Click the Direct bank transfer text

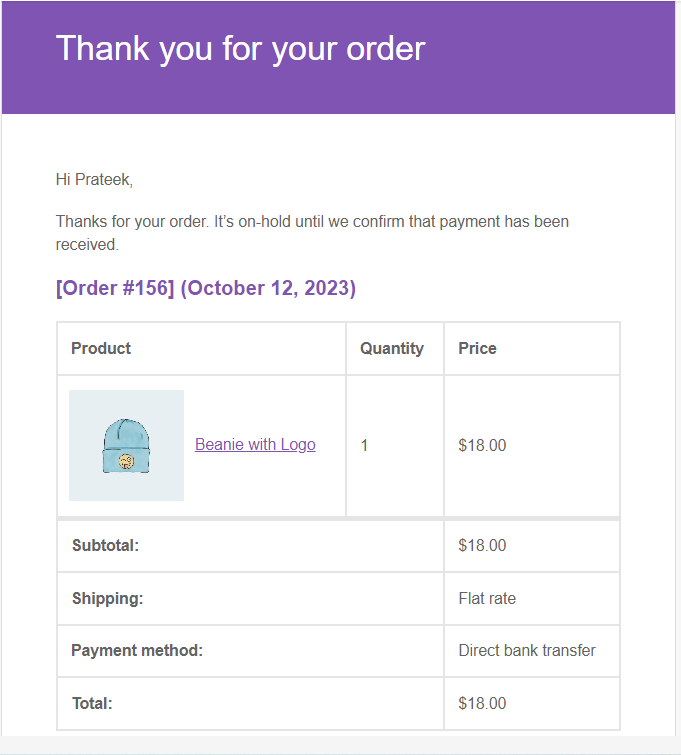(527, 650)
